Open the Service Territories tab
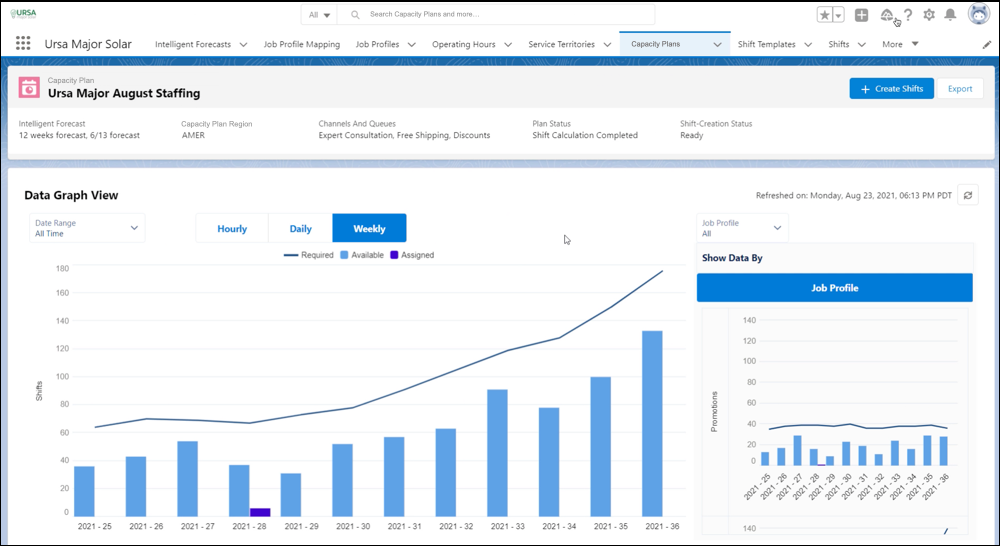Image resolution: width=1000 pixels, height=546 pixels. coord(561,44)
